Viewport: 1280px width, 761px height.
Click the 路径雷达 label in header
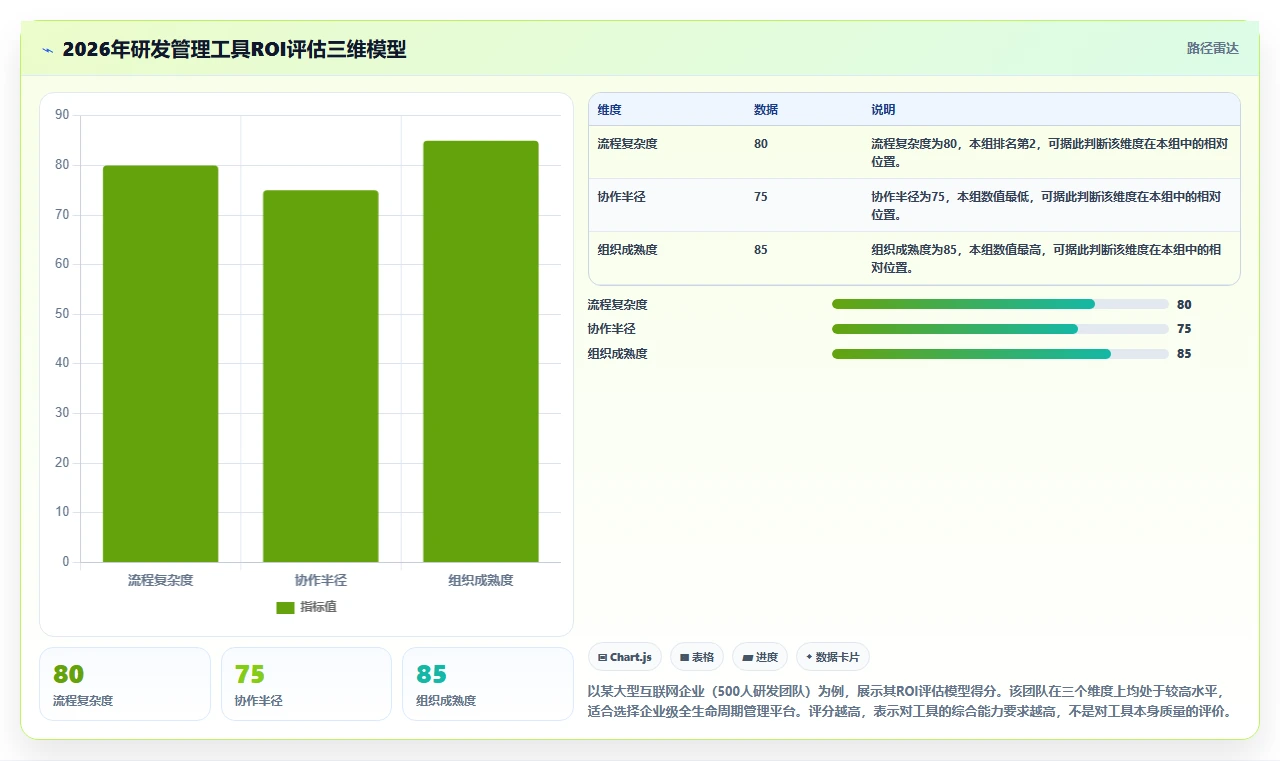point(1212,48)
